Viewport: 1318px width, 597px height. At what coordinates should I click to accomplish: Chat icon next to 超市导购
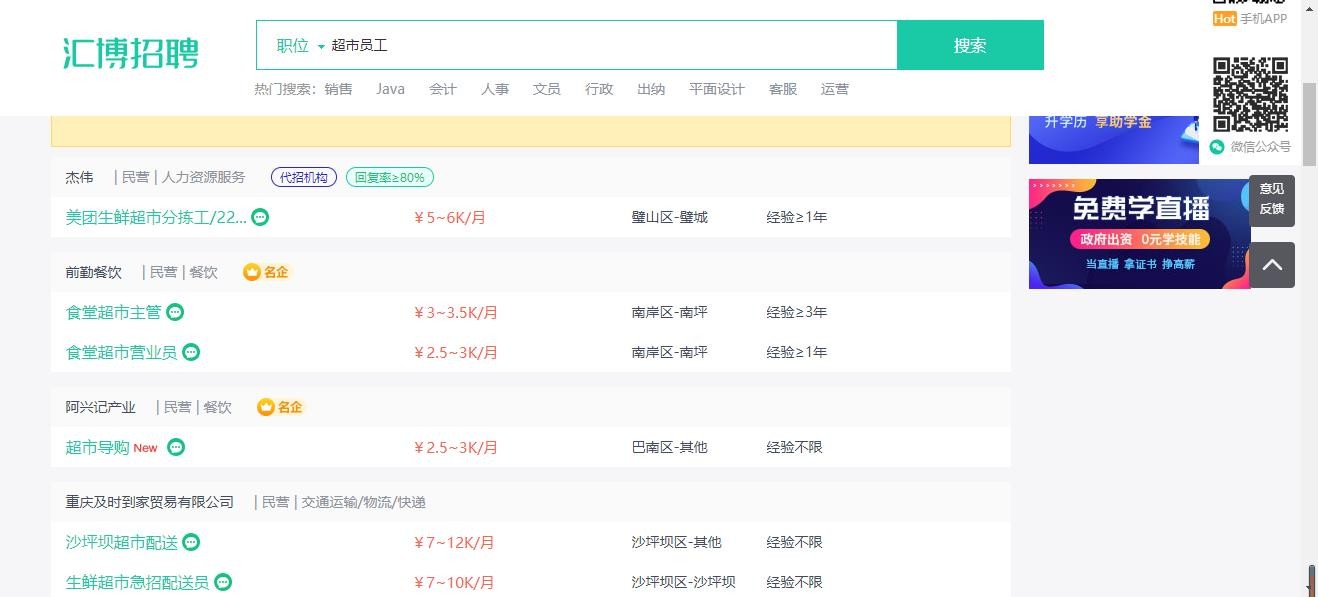click(x=176, y=447)
